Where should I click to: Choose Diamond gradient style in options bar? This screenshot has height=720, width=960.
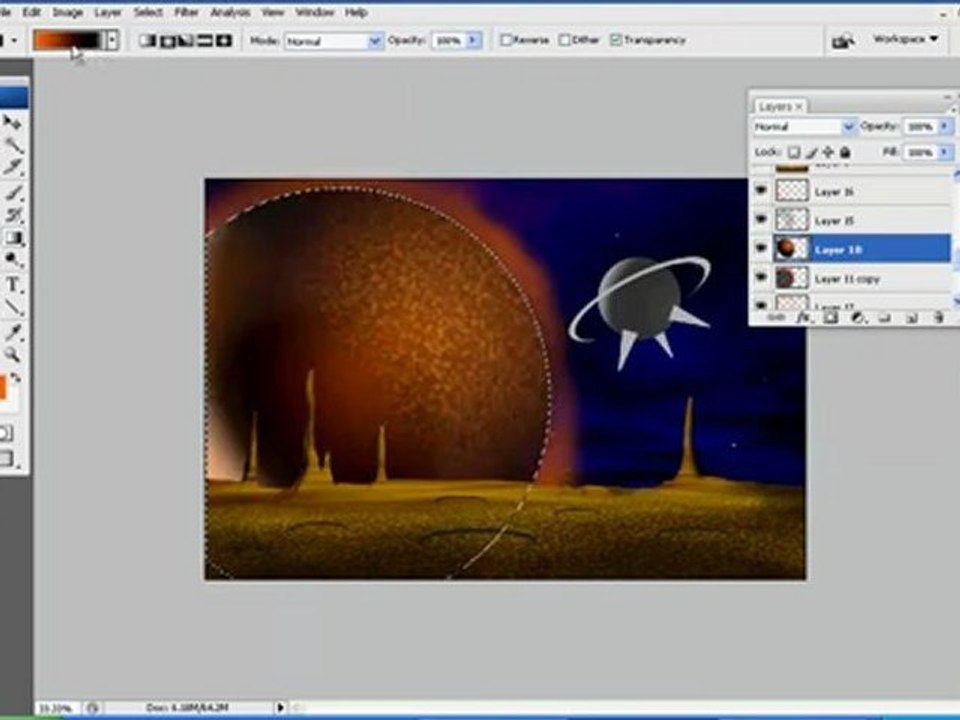tap(224, 41)
